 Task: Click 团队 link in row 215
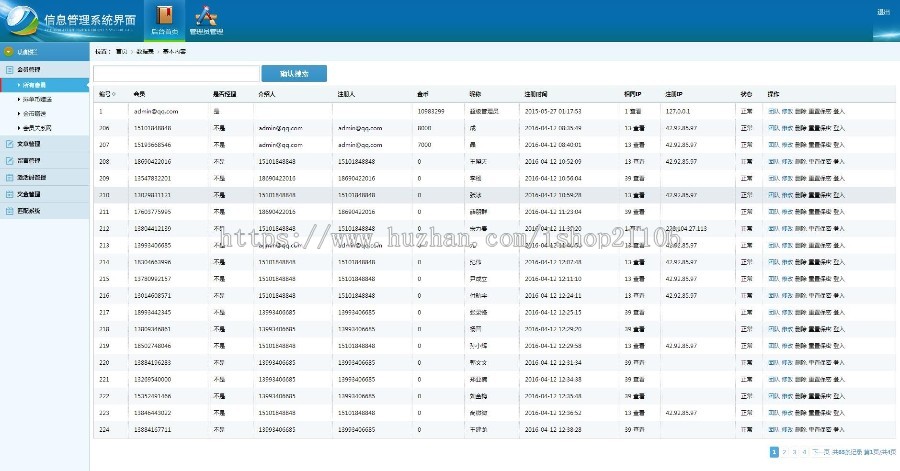point(774,279)
